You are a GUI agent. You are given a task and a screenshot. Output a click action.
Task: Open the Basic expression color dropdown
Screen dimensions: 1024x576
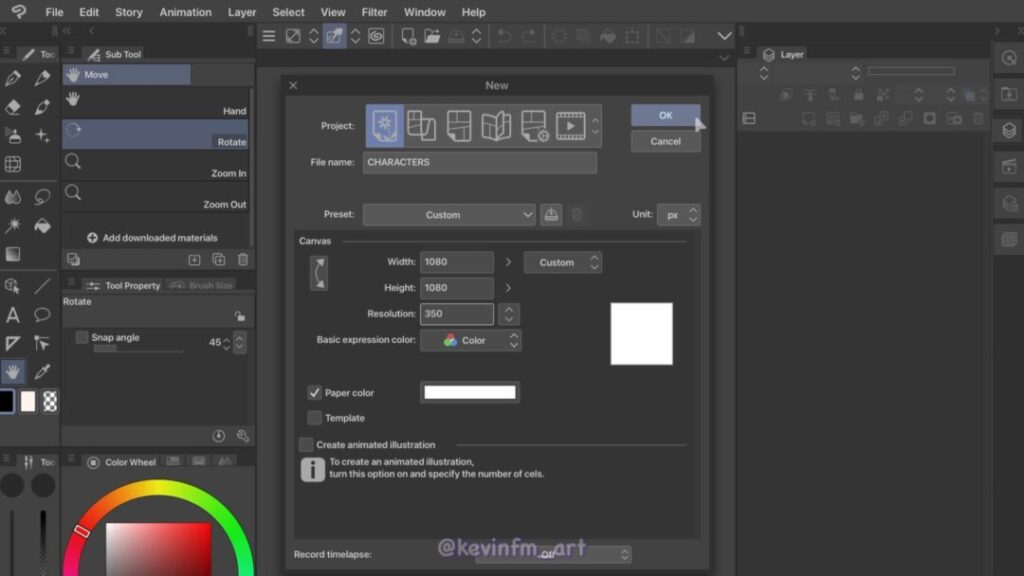[x=470, y=341]
